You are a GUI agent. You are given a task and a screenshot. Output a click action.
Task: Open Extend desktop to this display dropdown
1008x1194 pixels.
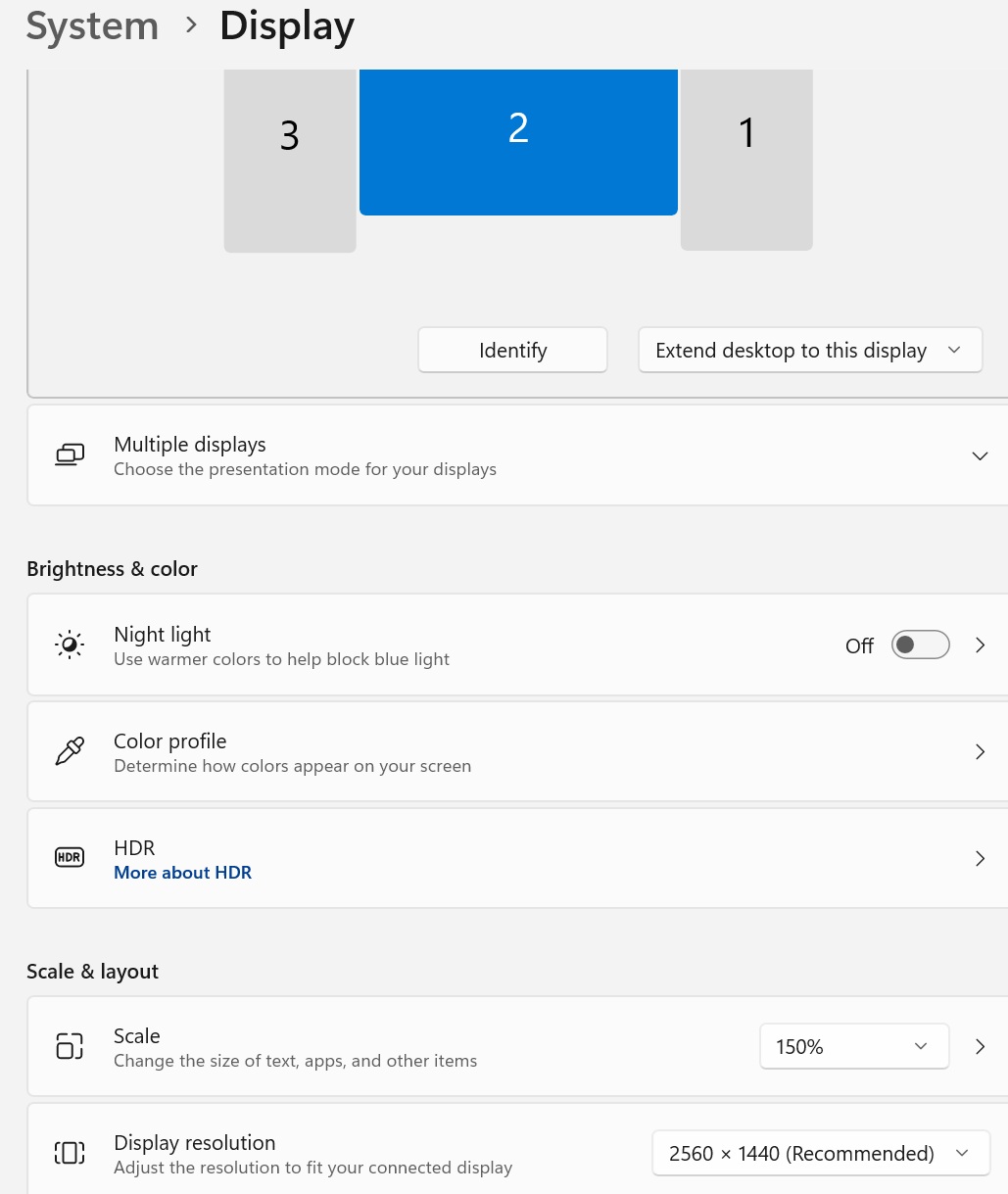pyautogui.click(x=809, y=351)
